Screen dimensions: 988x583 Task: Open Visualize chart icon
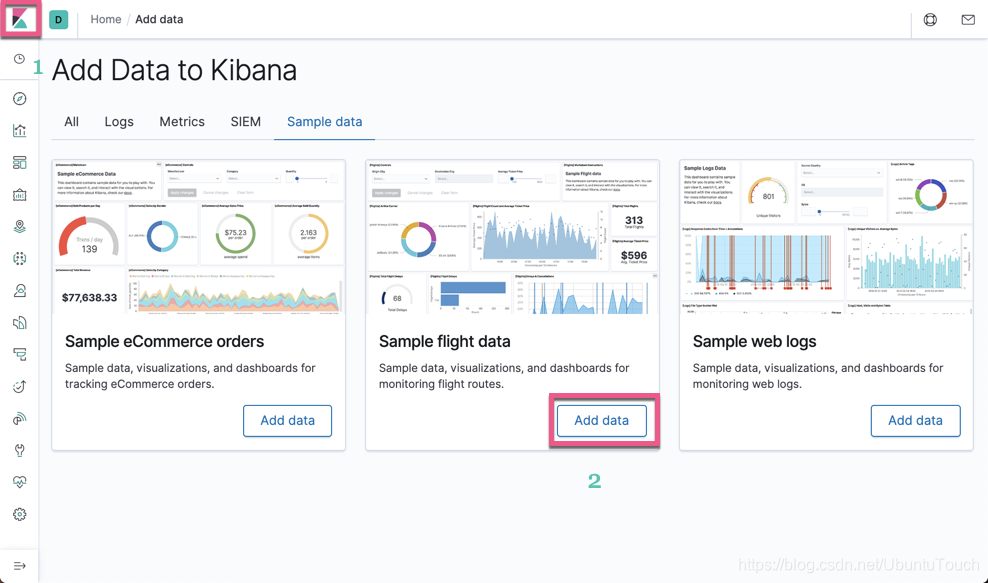coord(20,130)
